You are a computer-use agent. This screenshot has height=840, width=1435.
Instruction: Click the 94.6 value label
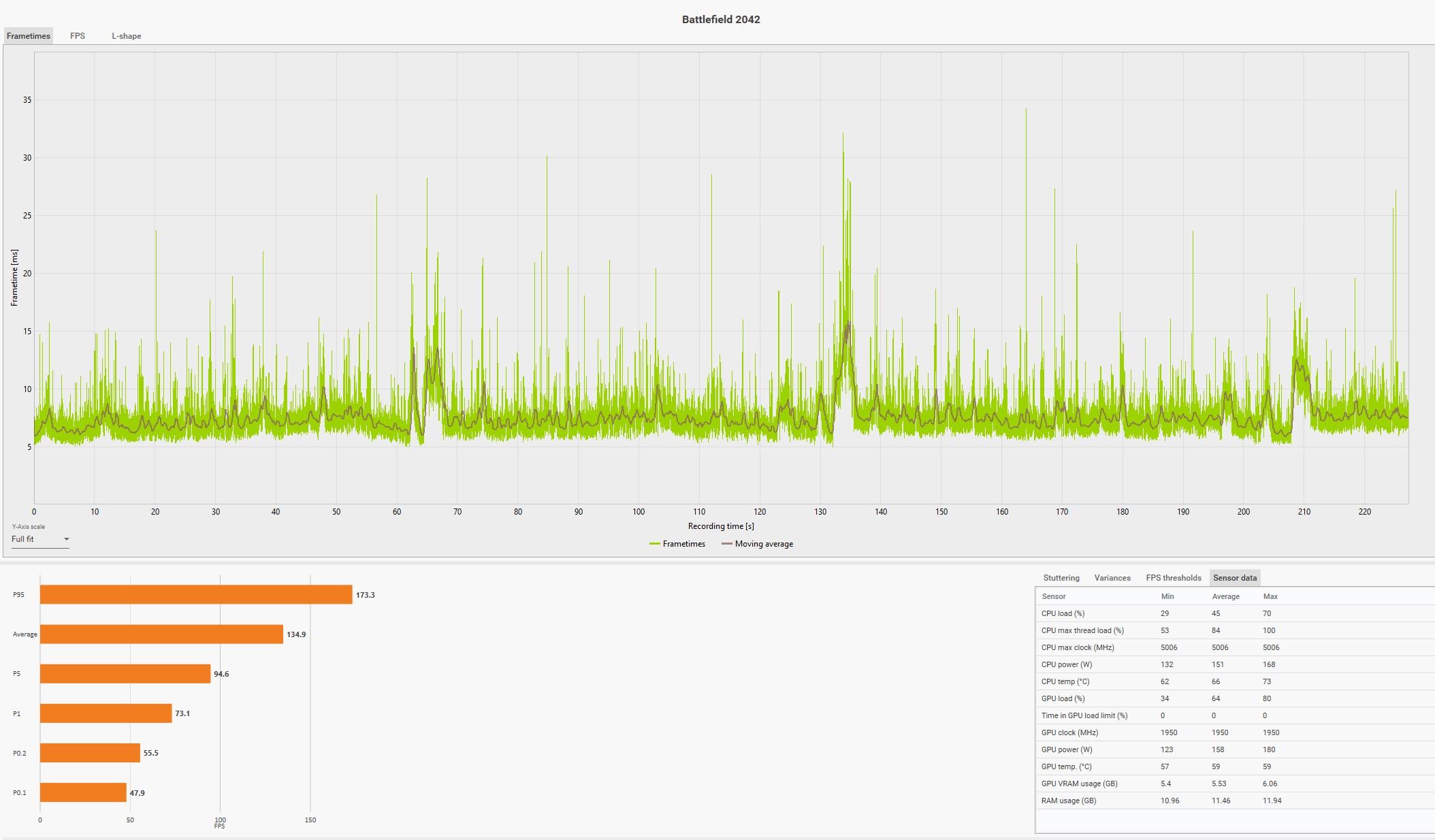coord(221,674)
